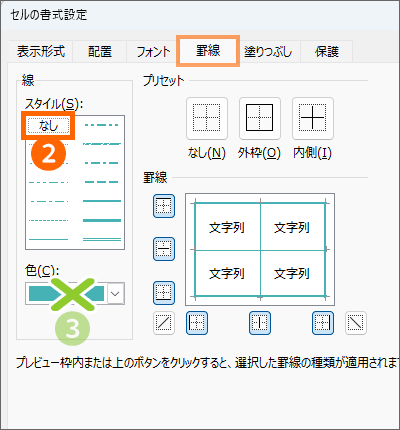Choose the double line style
This screenshot has width=400, height=430.
click(102, 239)
